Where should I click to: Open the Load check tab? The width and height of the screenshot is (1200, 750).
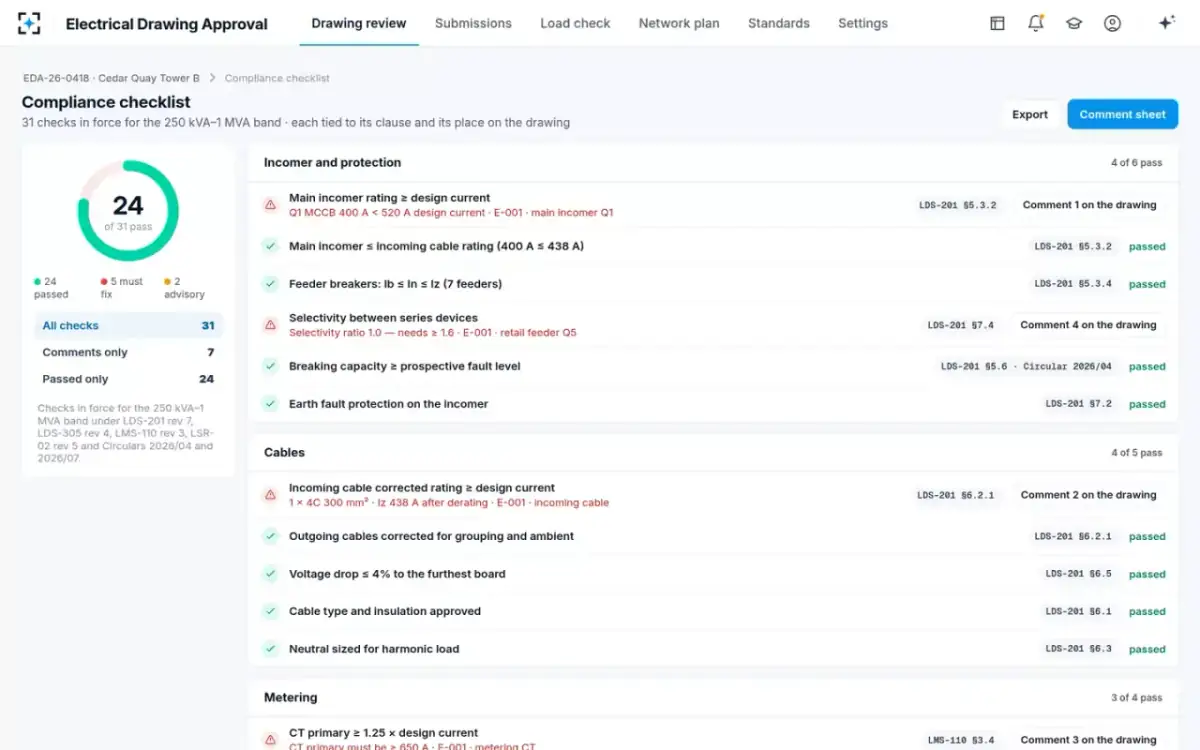[575, 23]
